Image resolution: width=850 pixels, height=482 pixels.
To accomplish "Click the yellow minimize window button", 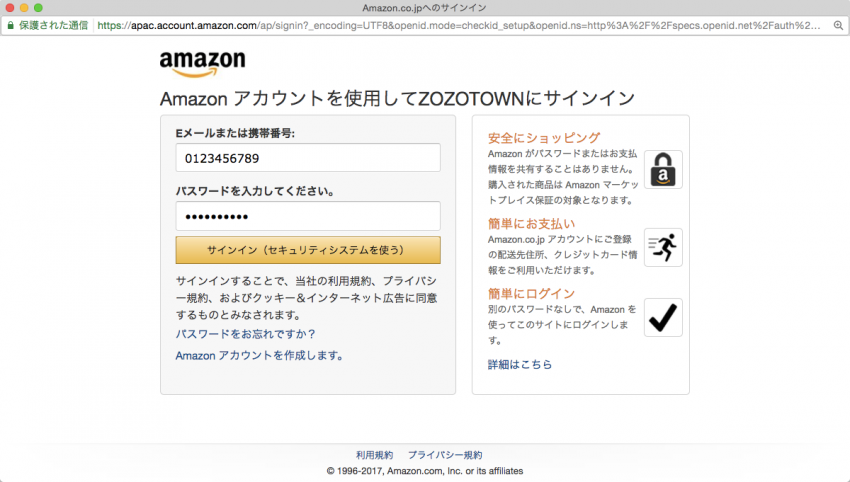I will 24,8.
